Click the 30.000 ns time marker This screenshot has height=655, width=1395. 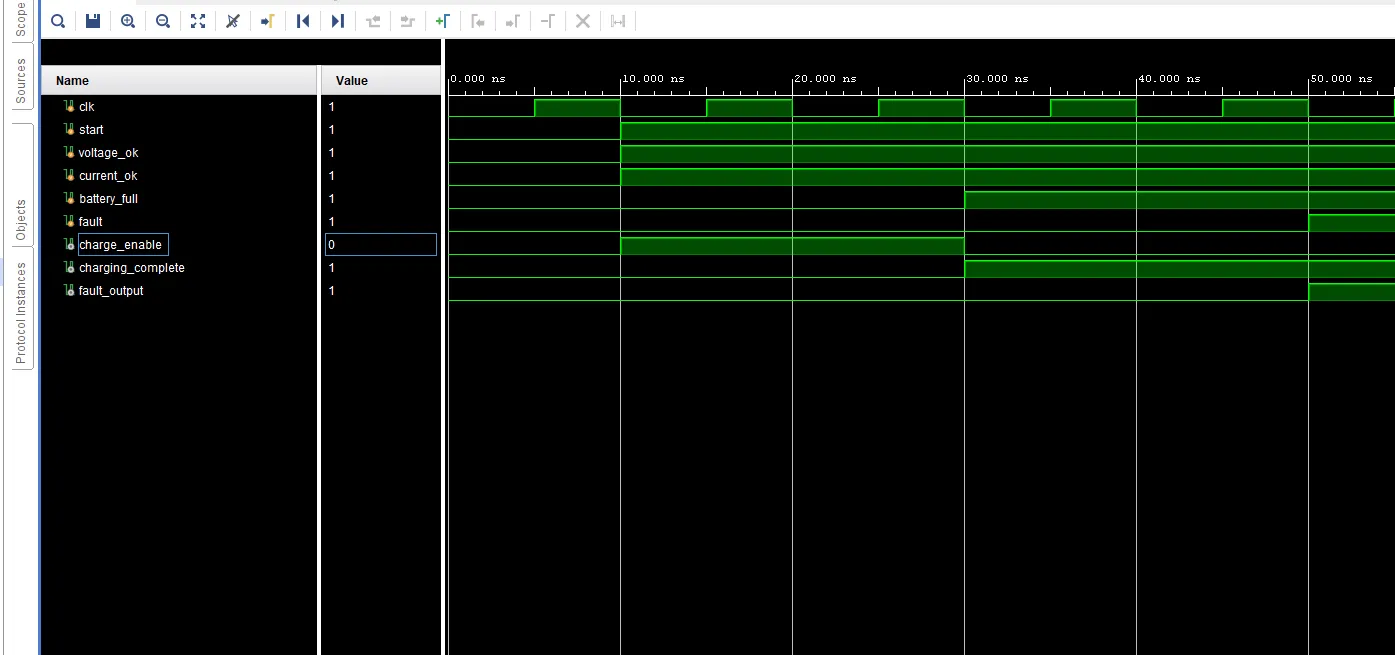(x=998, y=78)
